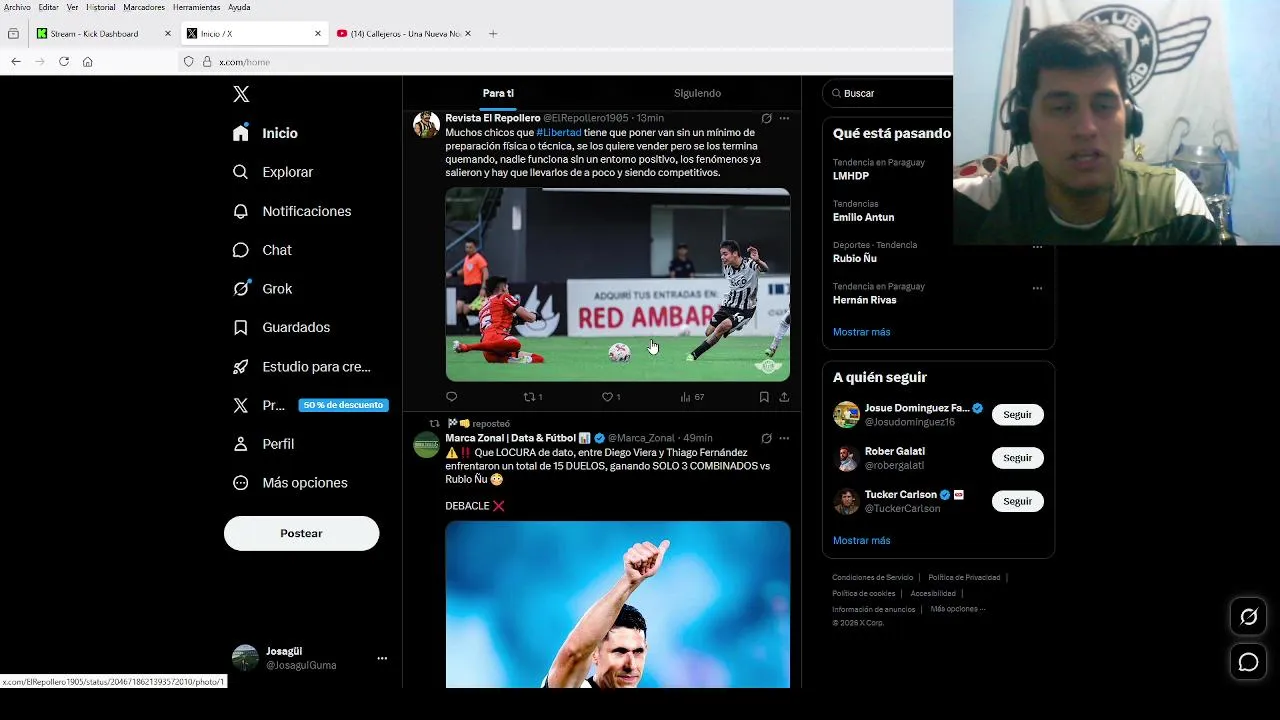The width and height of the screenshot is (1280, 720).
Task: Expand footer Más opciones link
Action: pyautogui.click(x=957, y=609)
